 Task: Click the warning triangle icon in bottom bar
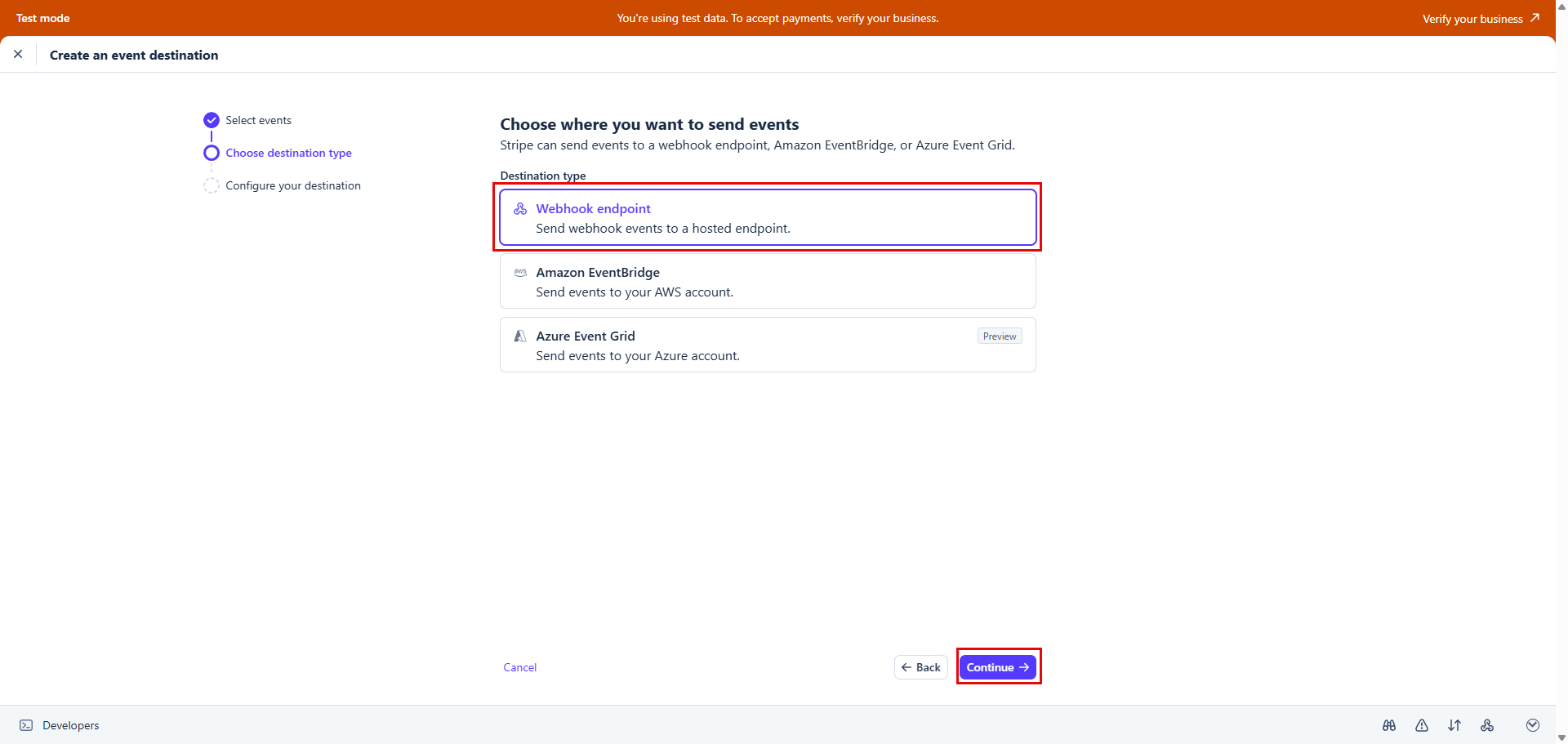(x=1422, y=725)
